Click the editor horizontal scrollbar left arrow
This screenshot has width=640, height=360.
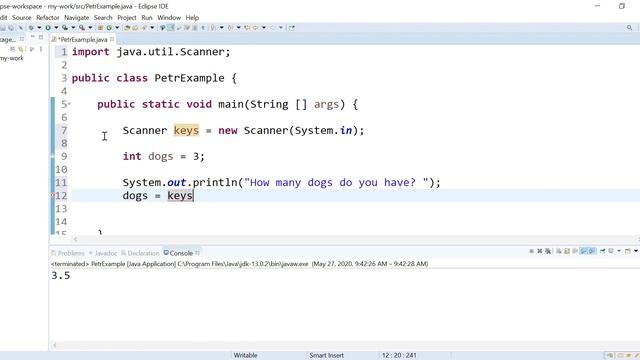pos(75,239)
